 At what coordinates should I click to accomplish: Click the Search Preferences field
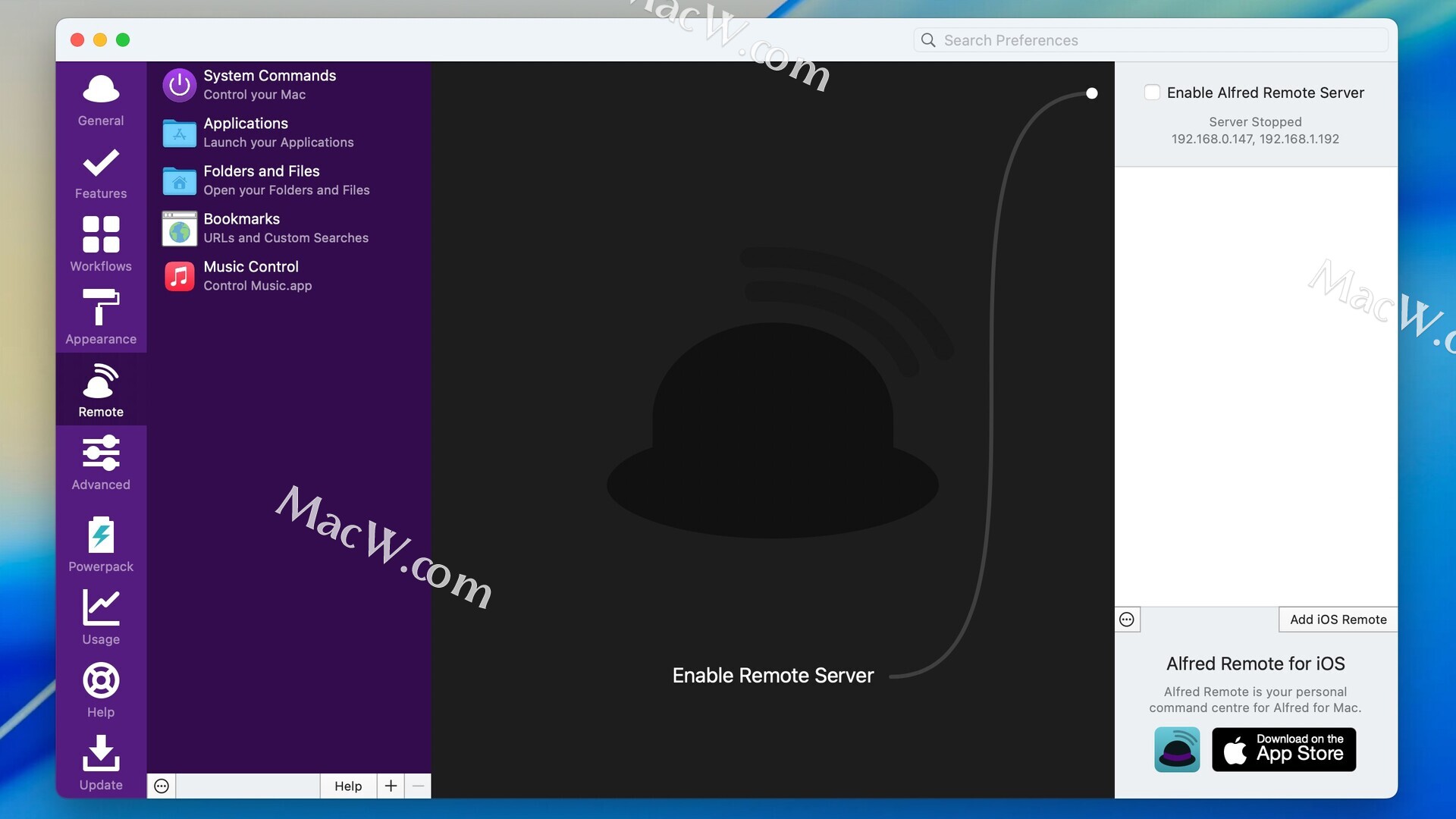pos(1153,40)
